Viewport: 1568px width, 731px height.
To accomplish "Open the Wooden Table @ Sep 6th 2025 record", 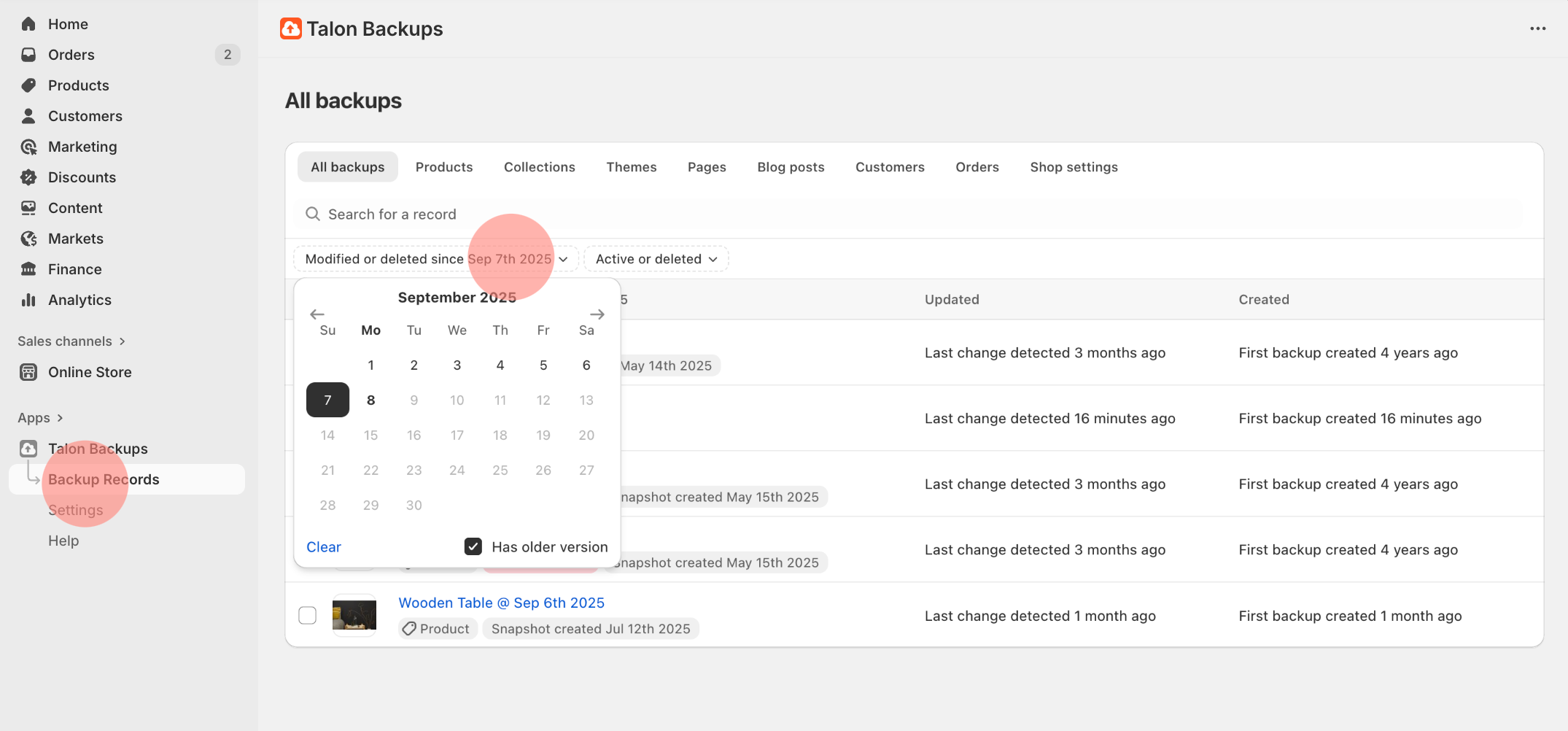I will [x=501, y=602].
